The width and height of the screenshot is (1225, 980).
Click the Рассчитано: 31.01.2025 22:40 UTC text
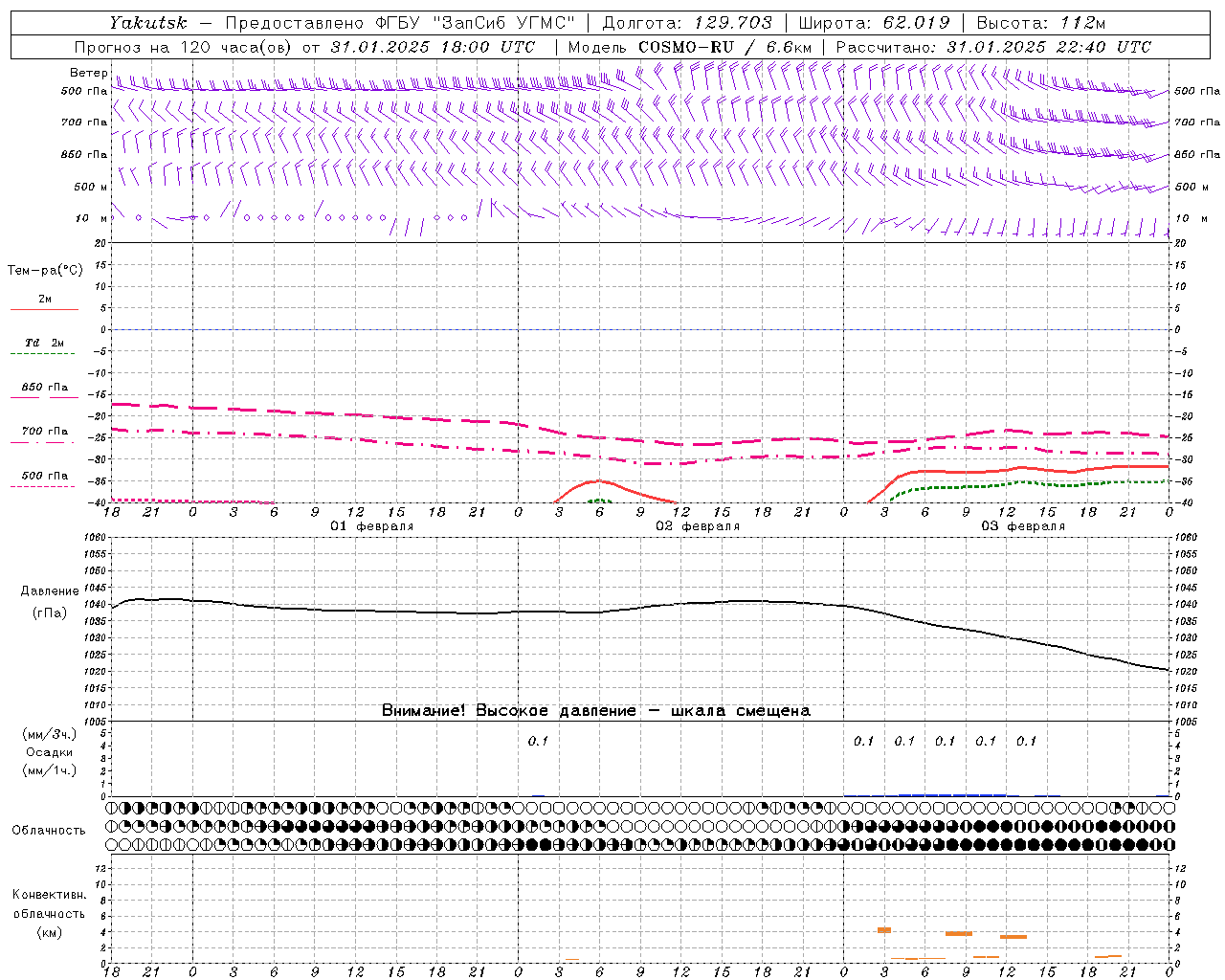[x=993, y=47]
